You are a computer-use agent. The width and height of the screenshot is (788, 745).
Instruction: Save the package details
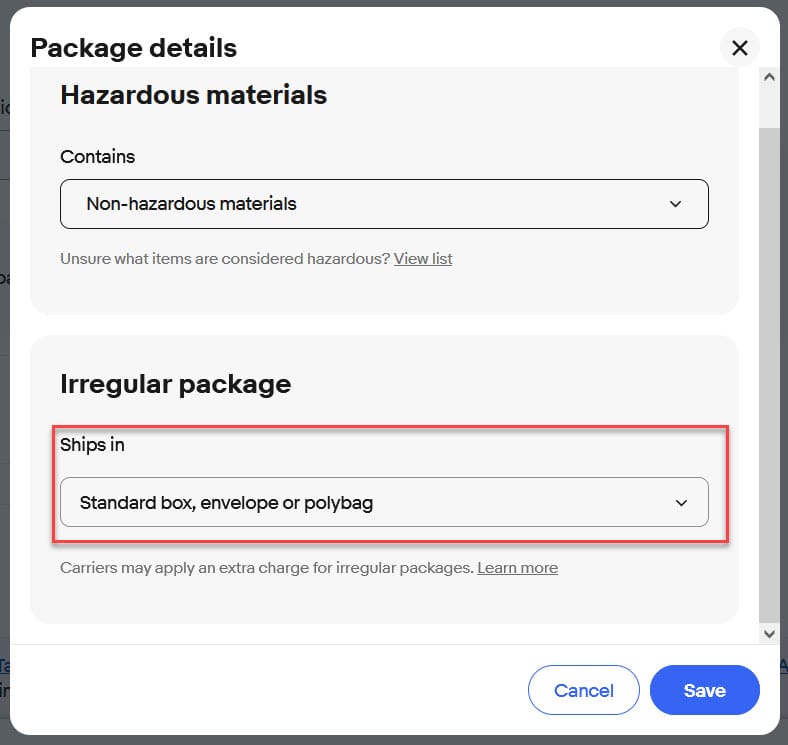[x=704, y=690]
